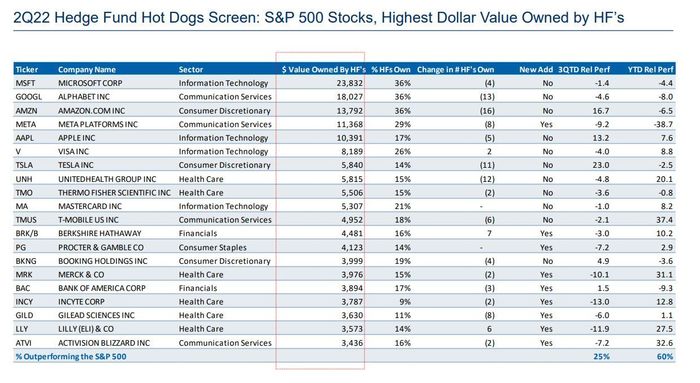This screenshot has height=383, width=700.
Task: Select Microsoft's 23,832 value cell
Action: 350,83
